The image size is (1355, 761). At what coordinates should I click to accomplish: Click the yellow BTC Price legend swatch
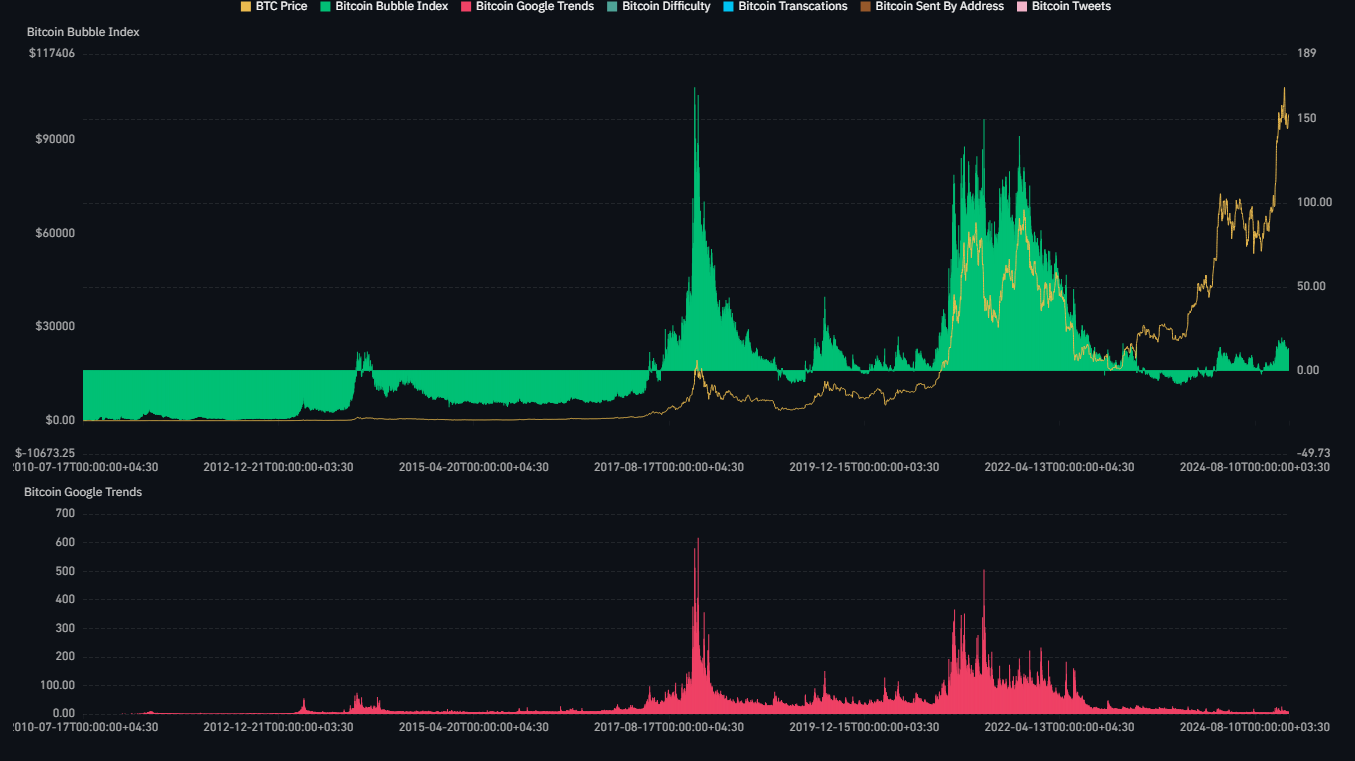point(246,7)
